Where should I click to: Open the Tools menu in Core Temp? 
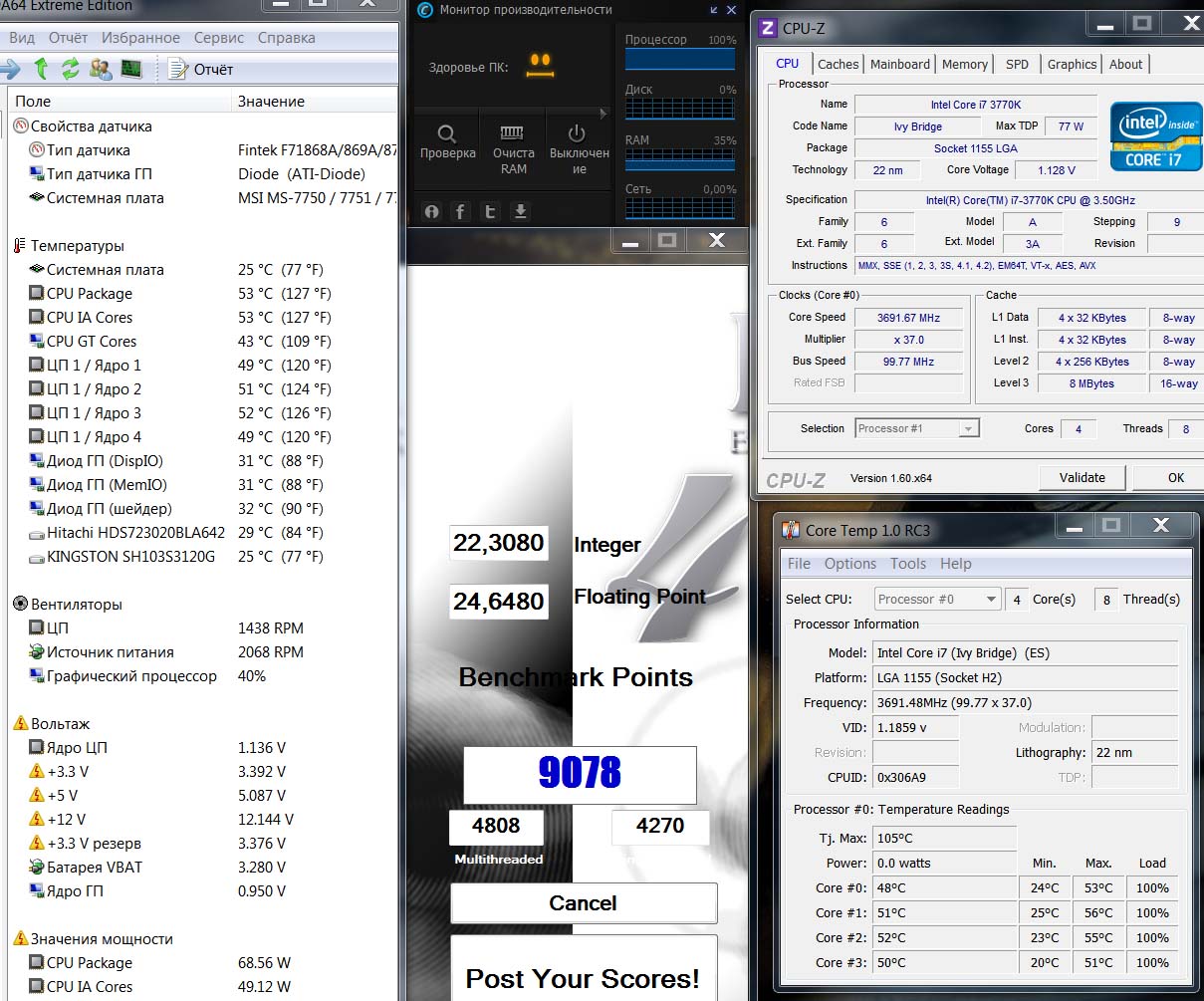pos(908,563)
